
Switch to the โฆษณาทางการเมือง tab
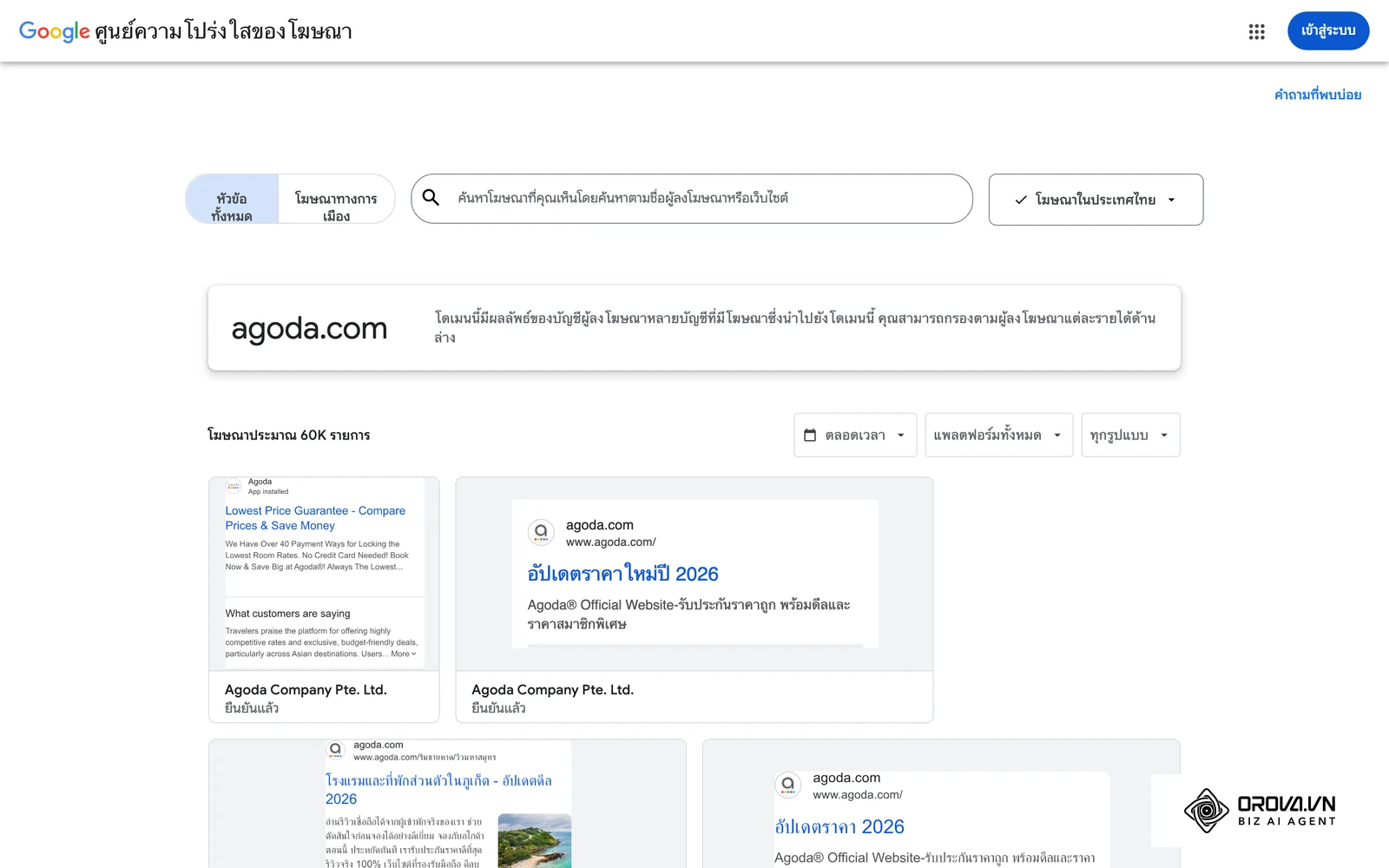click(336, 200)
